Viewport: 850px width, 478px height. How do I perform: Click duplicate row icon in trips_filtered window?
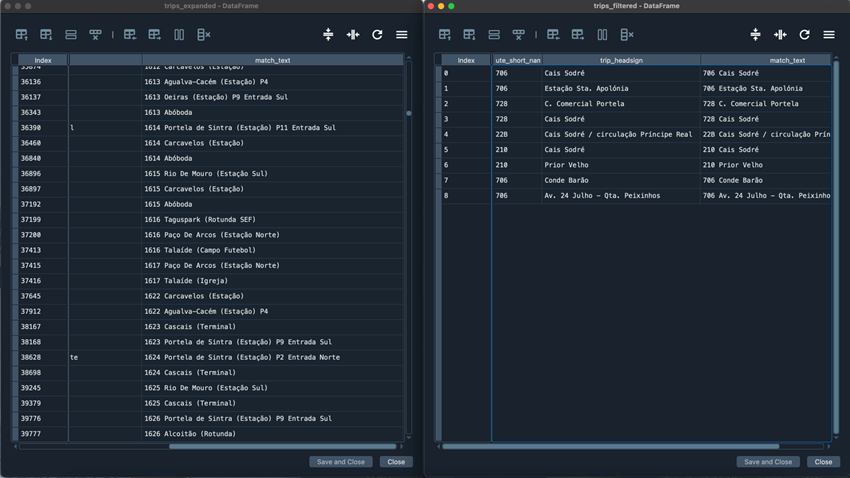click(494, 35)
